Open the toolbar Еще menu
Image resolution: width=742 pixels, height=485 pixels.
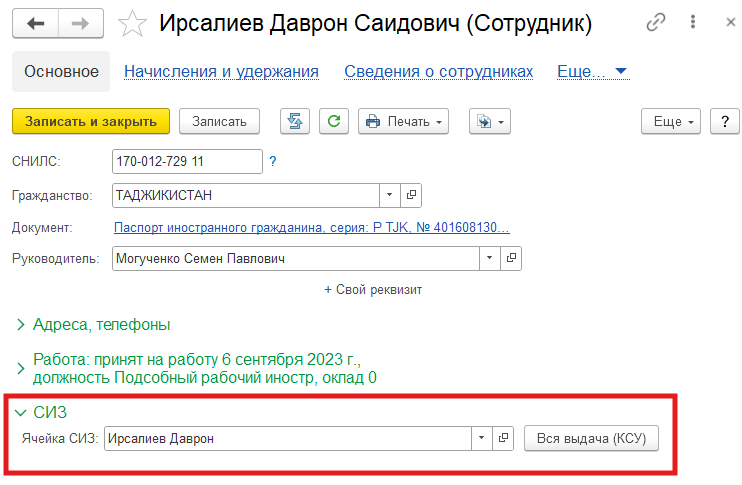click(x=671, y=122)
